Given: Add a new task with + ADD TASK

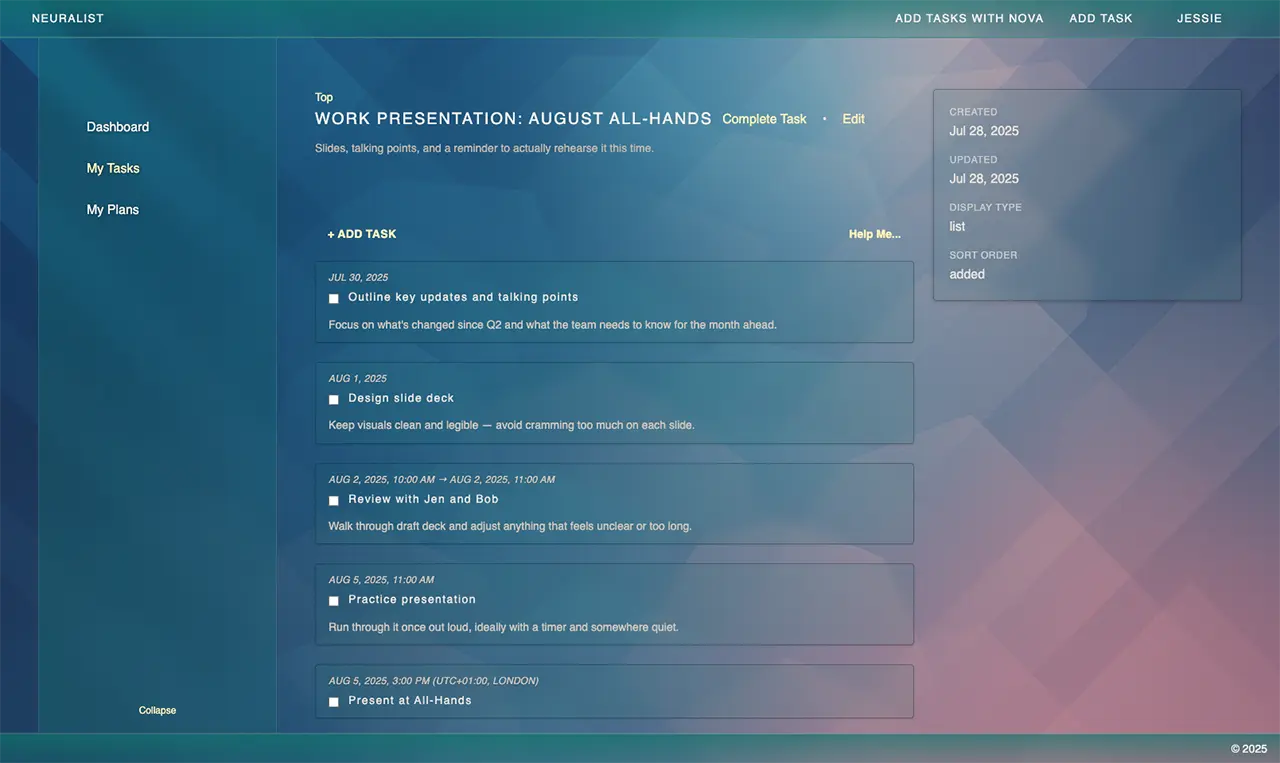Looking at the screenshot, I should (362, 233).
